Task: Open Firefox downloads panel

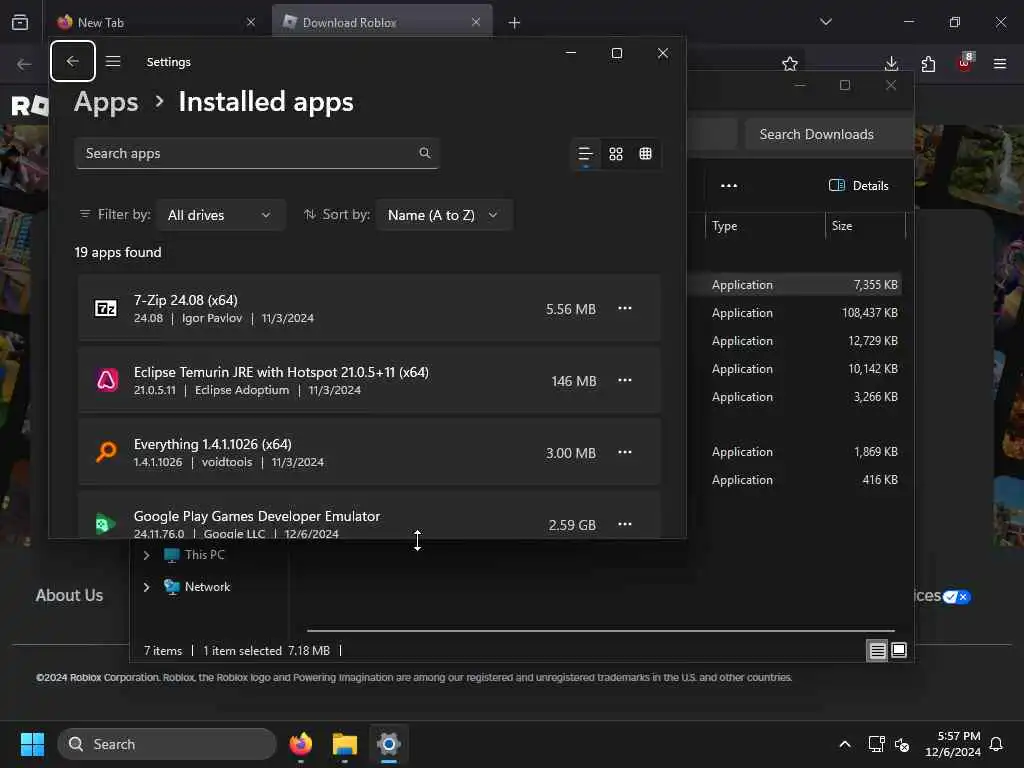Action: pyautogui.click(x=891, y=64)
